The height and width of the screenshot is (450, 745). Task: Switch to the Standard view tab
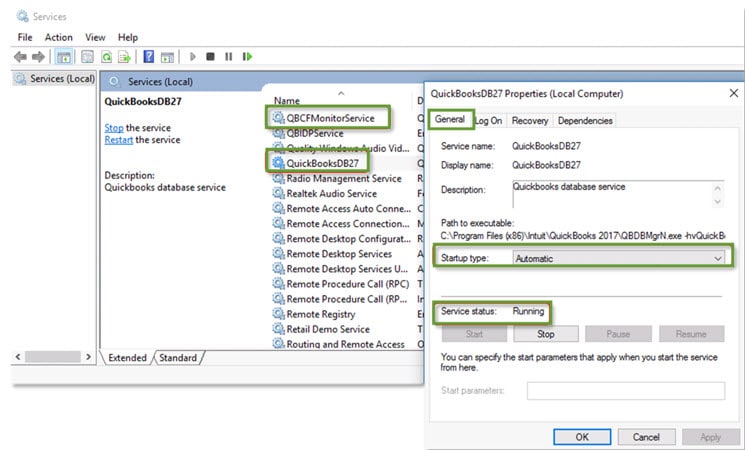(x=178, y=358)
